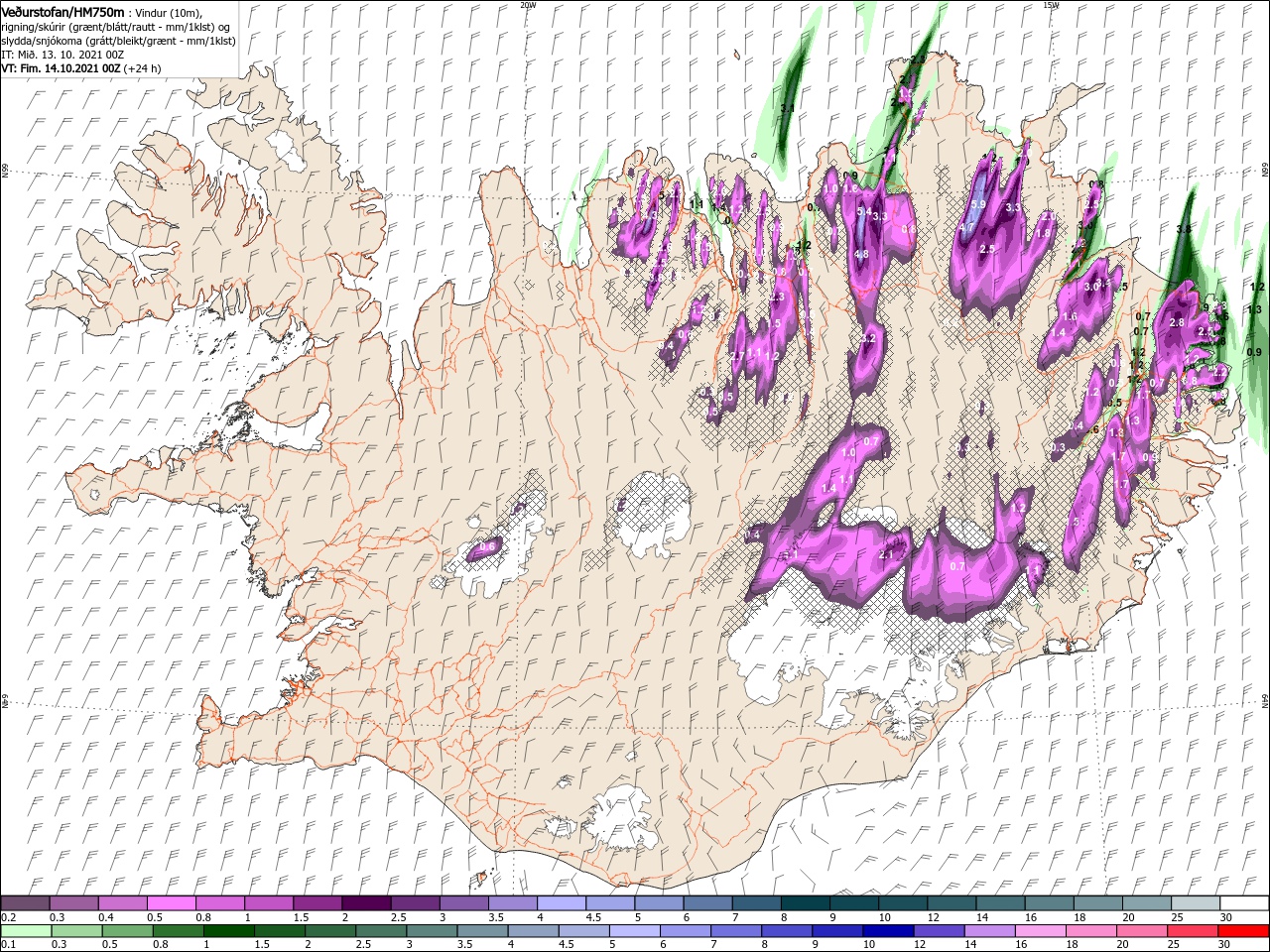The image size is (1270, 952).
Task: Click the '15W' longitude label at top
Action: tap(1051, 5)
